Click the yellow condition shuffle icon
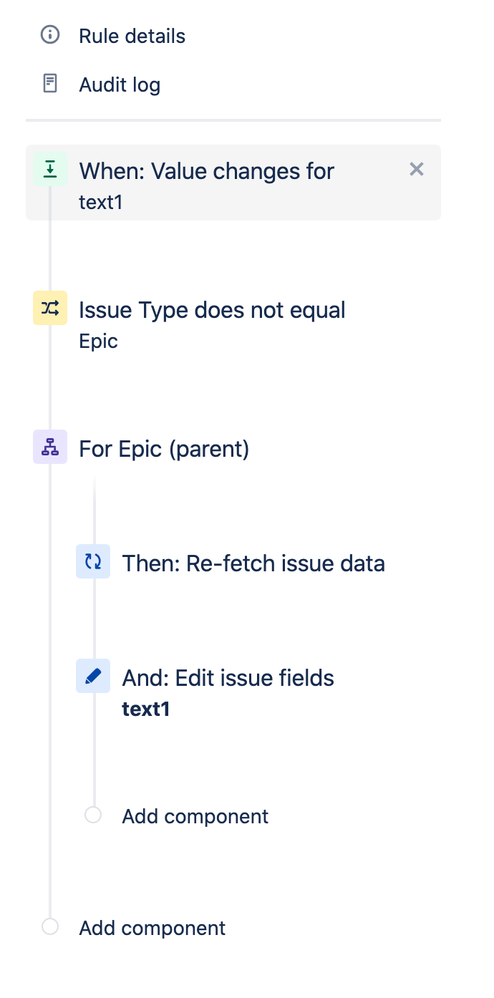 click(50, 309)
